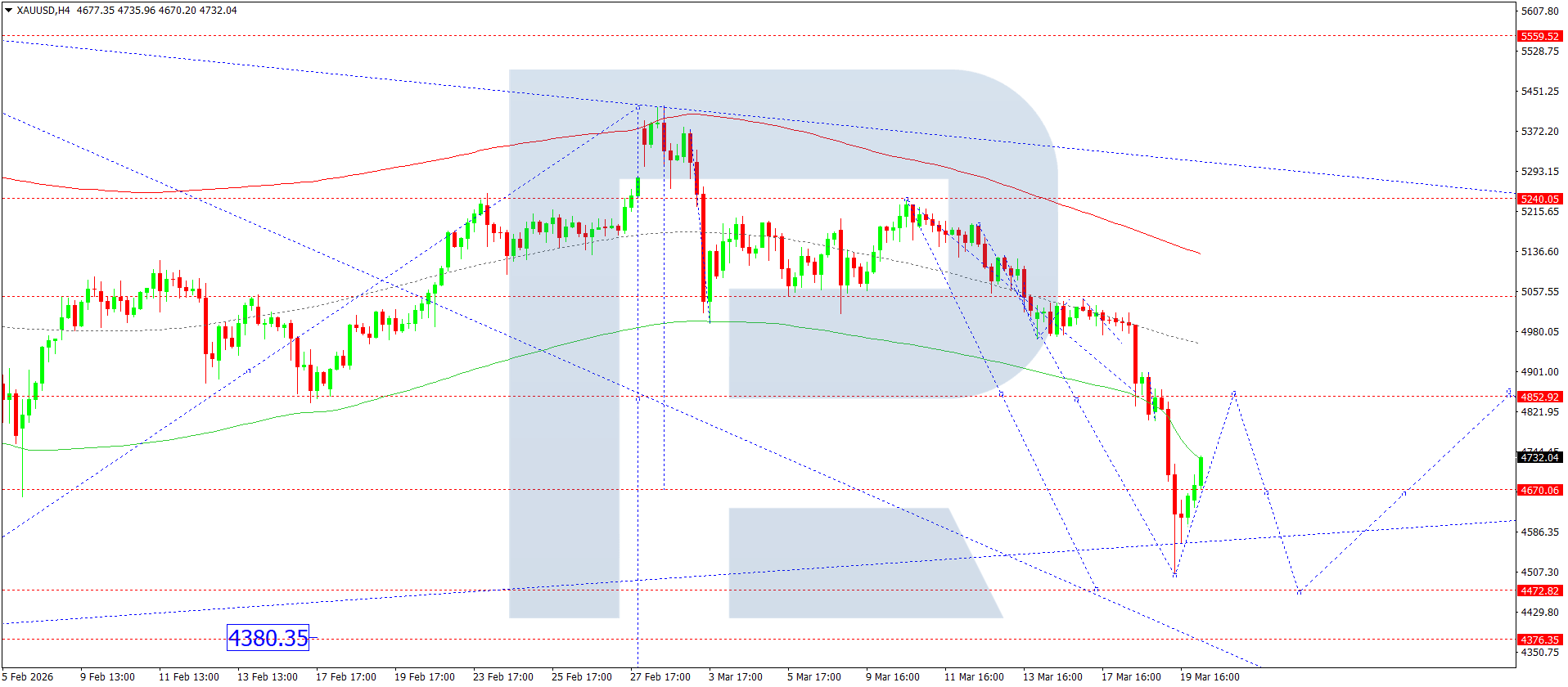Select the 5 Feb 2026 date label
The image size is (1568, 687).
(28, 676)
